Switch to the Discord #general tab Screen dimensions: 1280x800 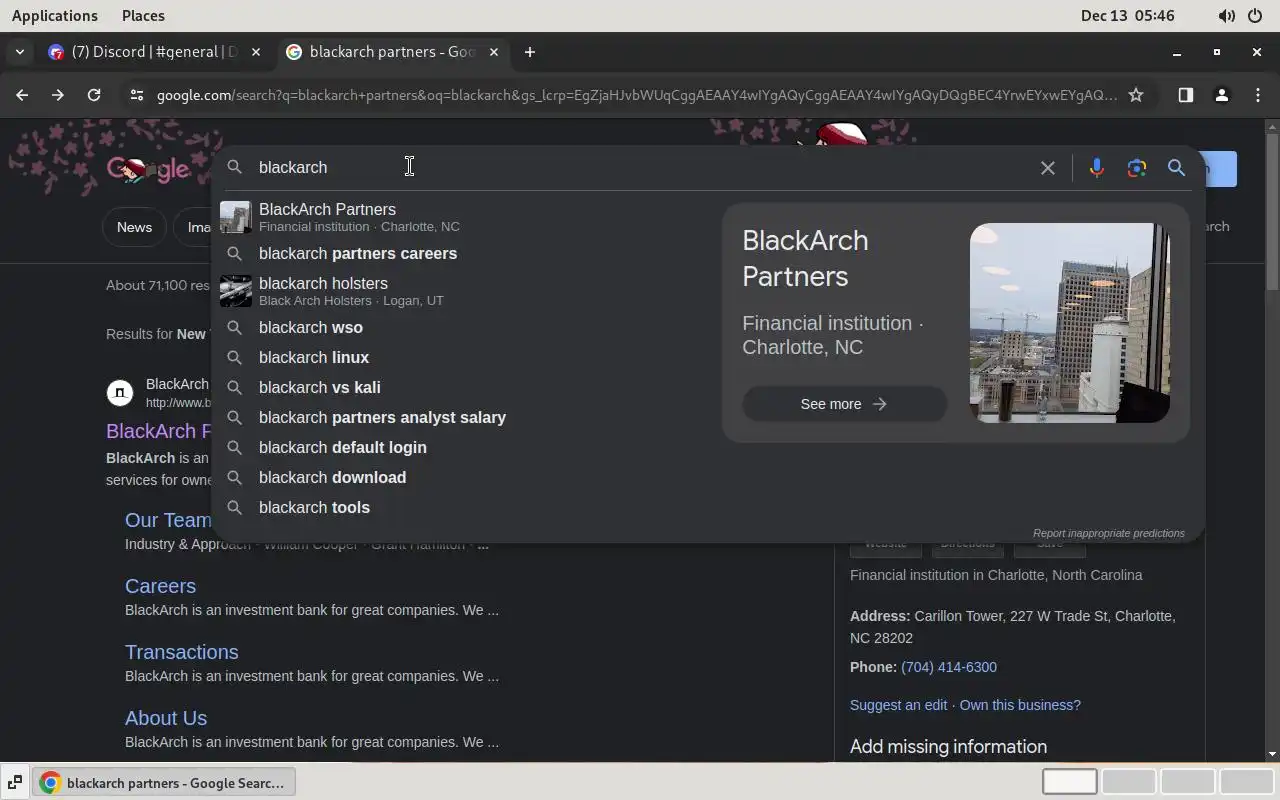pyautogui.click(x=156, y=52)
